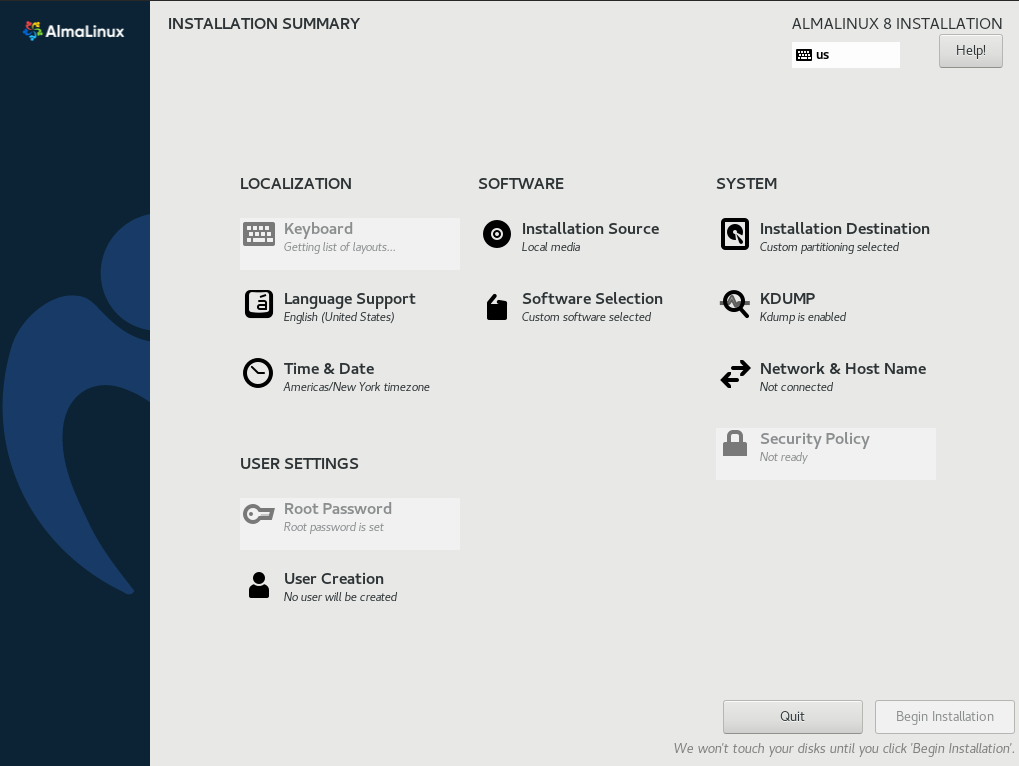Viewport: 1019px width, 766px height.
Task: Click the disk warning note at bottom
Action: coord(844,748)
